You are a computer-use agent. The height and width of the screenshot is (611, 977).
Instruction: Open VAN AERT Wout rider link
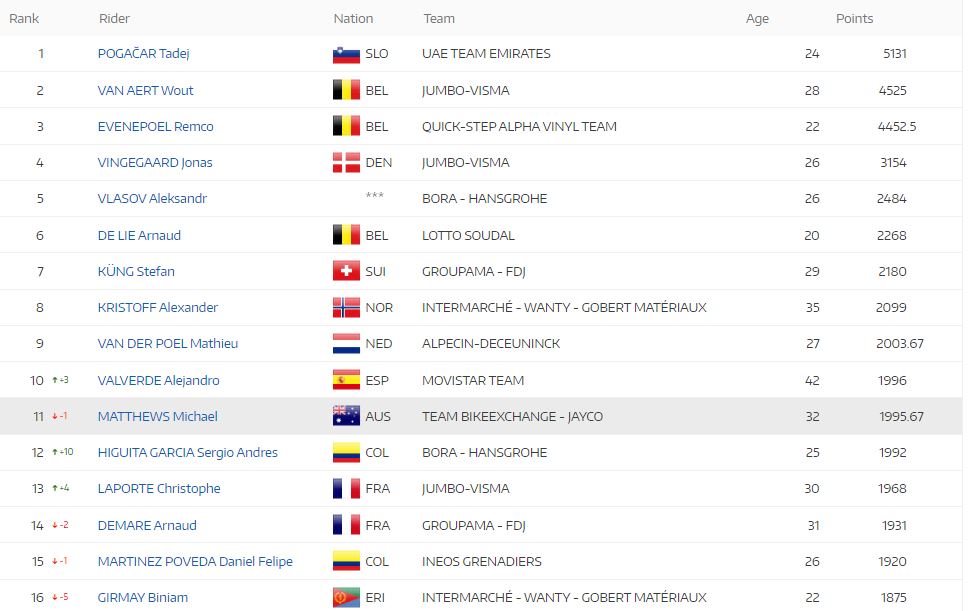(x=146, y=90)
